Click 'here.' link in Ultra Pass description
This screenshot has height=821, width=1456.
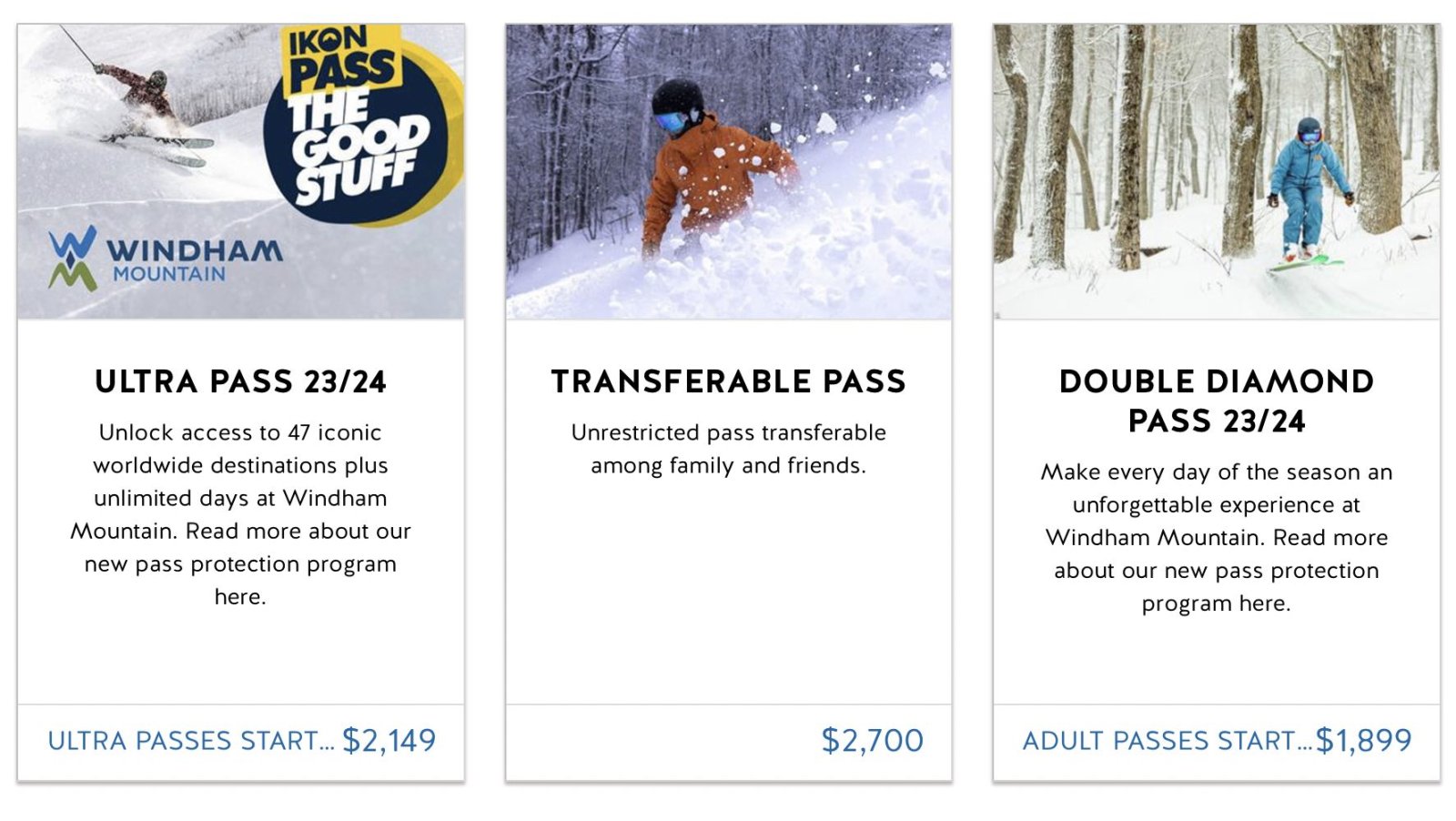pyautogui.click(x=240, y=597)
